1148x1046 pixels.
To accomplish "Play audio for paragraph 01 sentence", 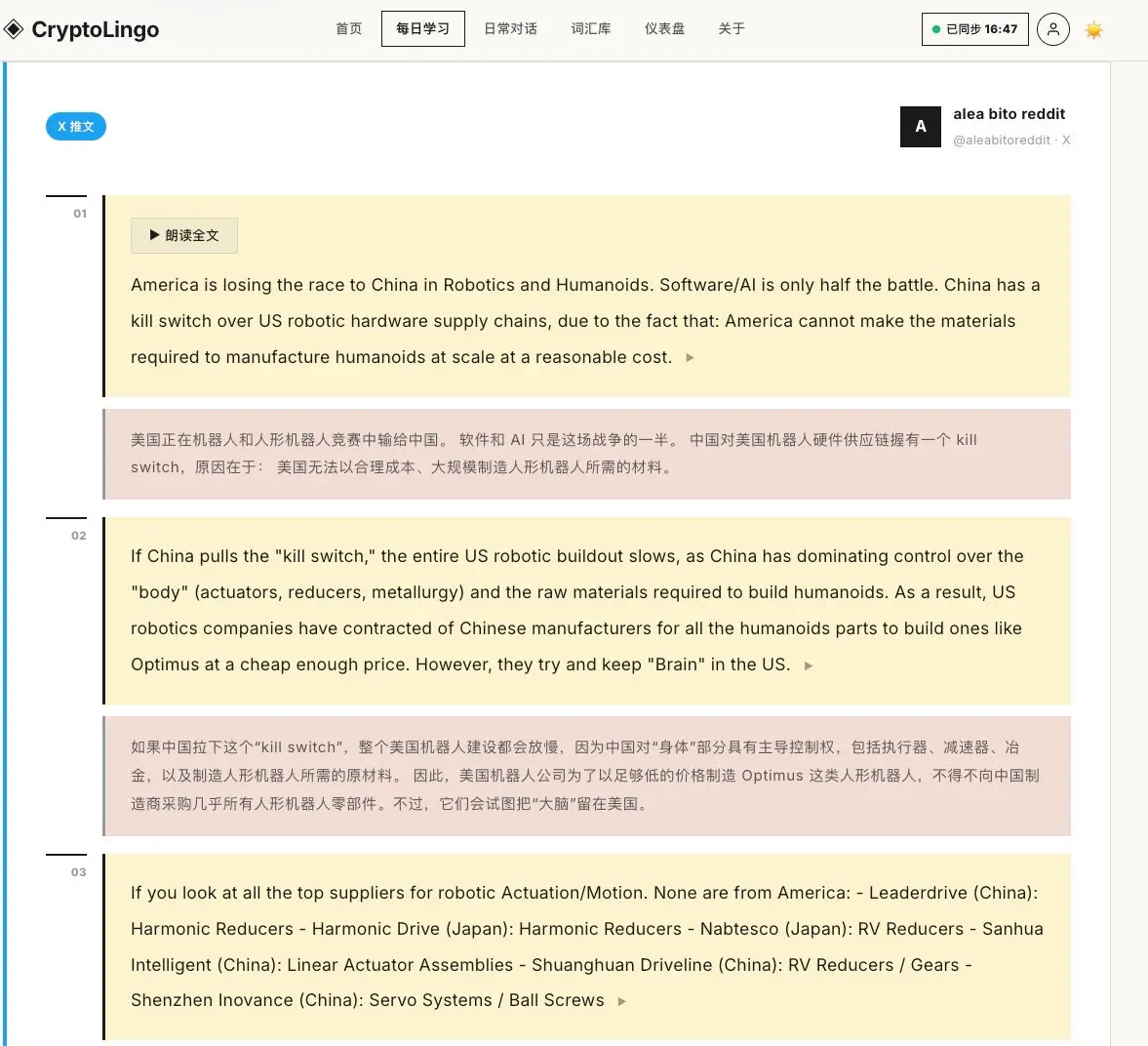I will (x=690, y=357).
